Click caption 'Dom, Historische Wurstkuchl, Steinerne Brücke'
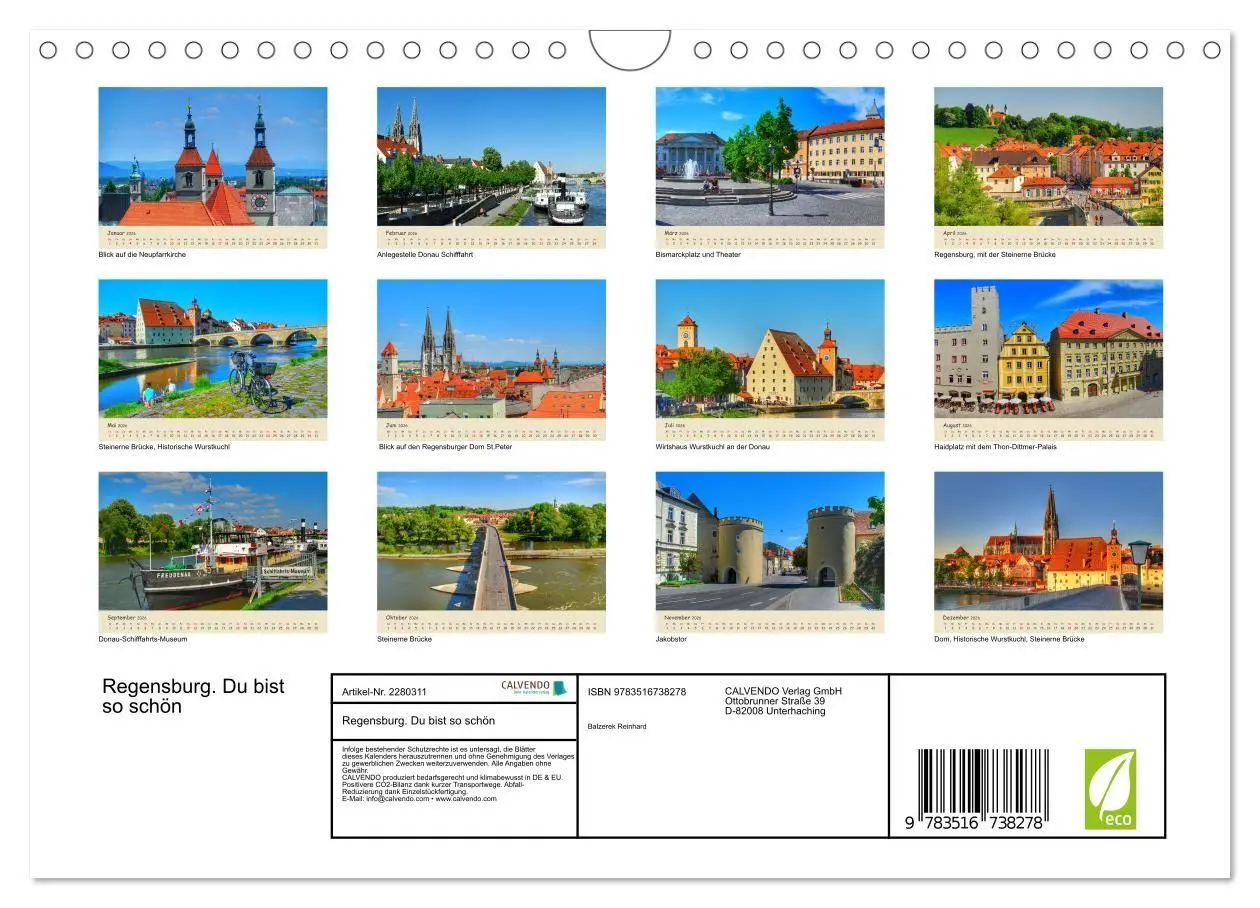This screenshot has width=1260, height=908. pyautogui.click(x=1009, y=639)
